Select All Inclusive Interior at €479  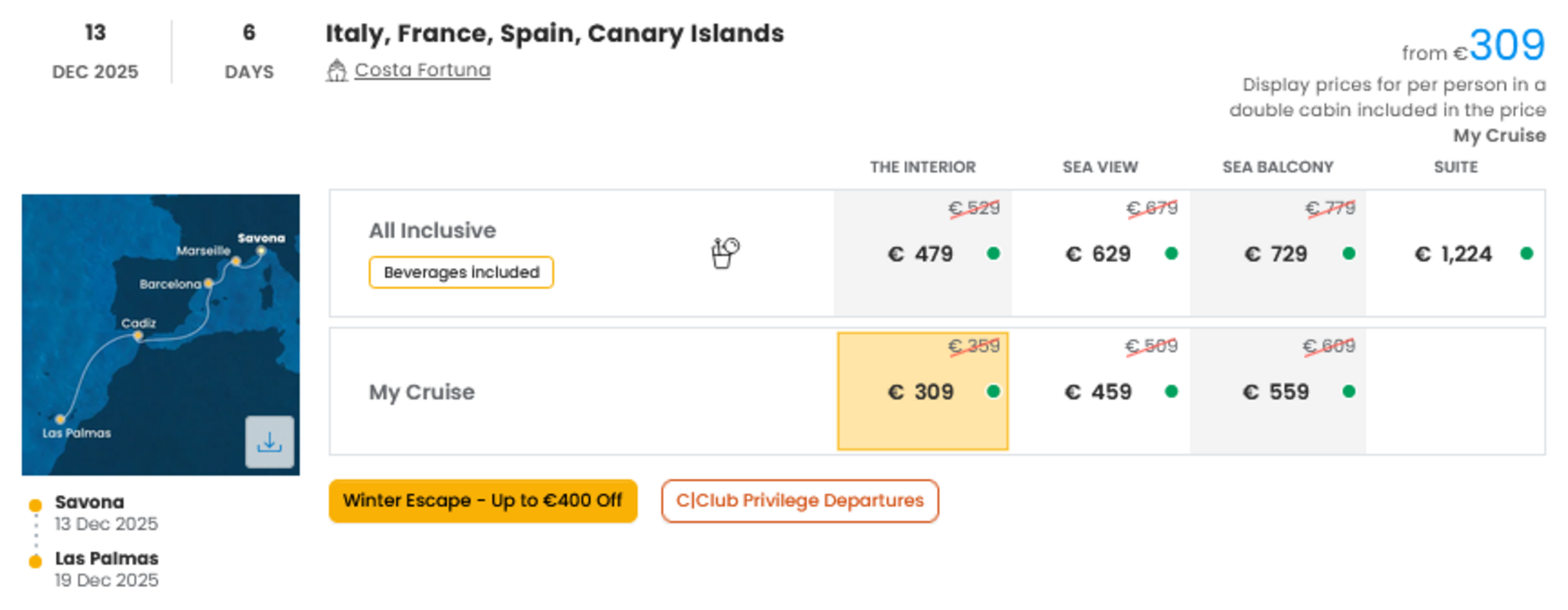click(922, 253)
